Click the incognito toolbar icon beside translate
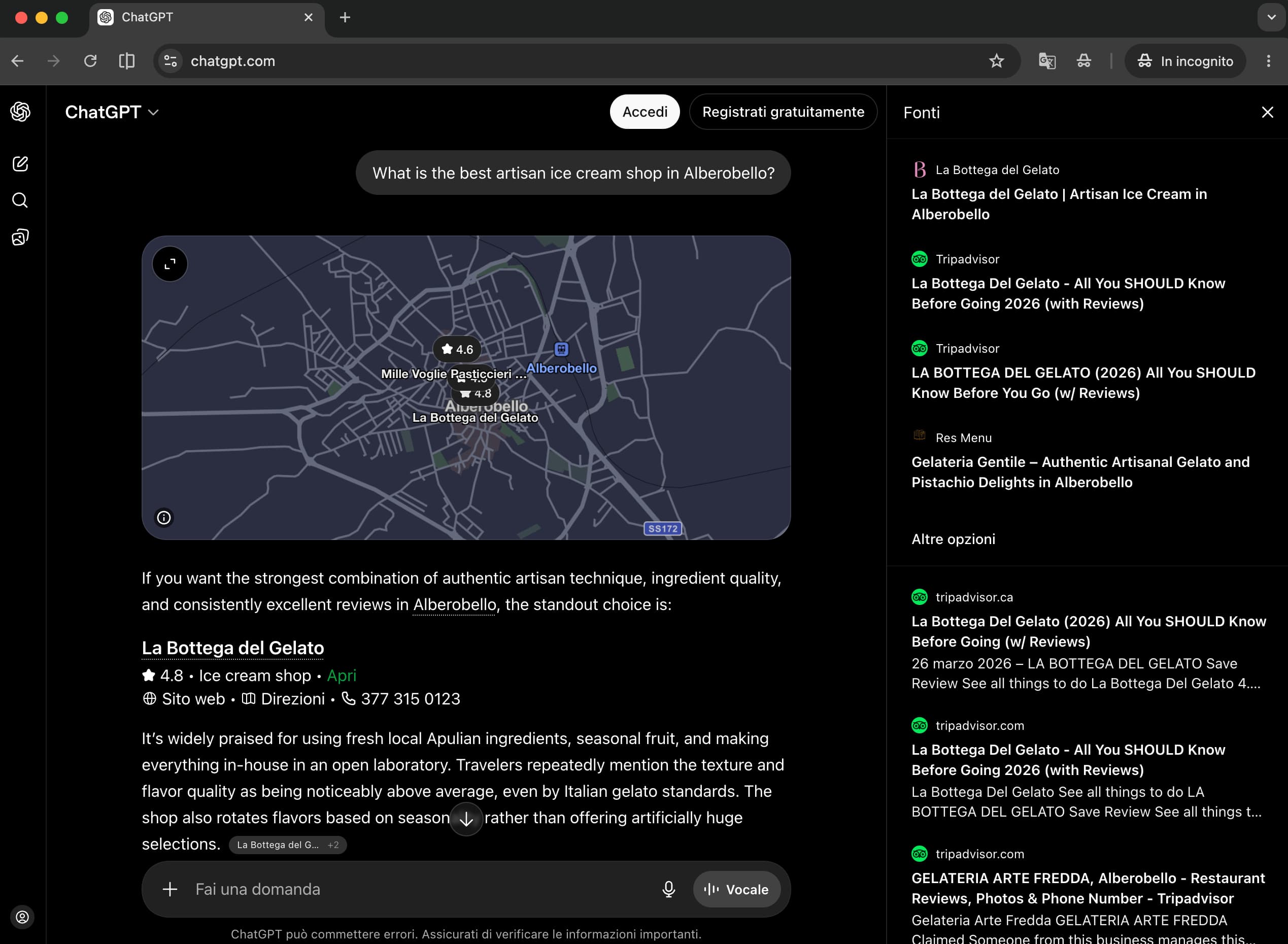This screenshot has width=1288, height=944. click(1084, 61)
